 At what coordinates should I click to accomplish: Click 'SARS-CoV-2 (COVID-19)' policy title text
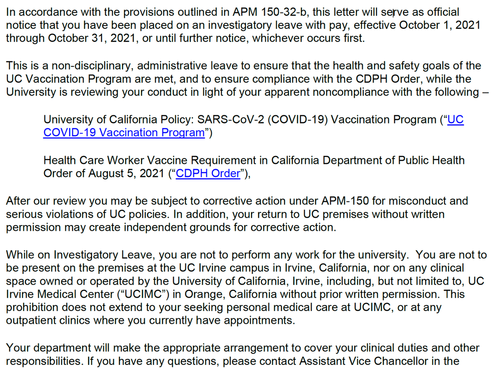[262, 119]
